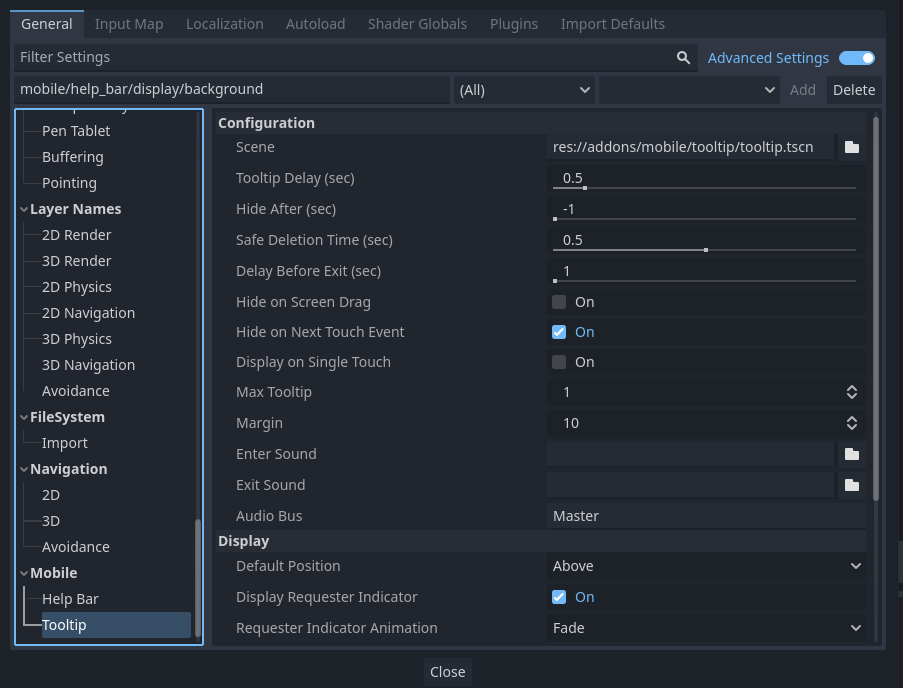Collapse the Mobile tree section
This screenshot has width=903, height=688.
point(24,573)
